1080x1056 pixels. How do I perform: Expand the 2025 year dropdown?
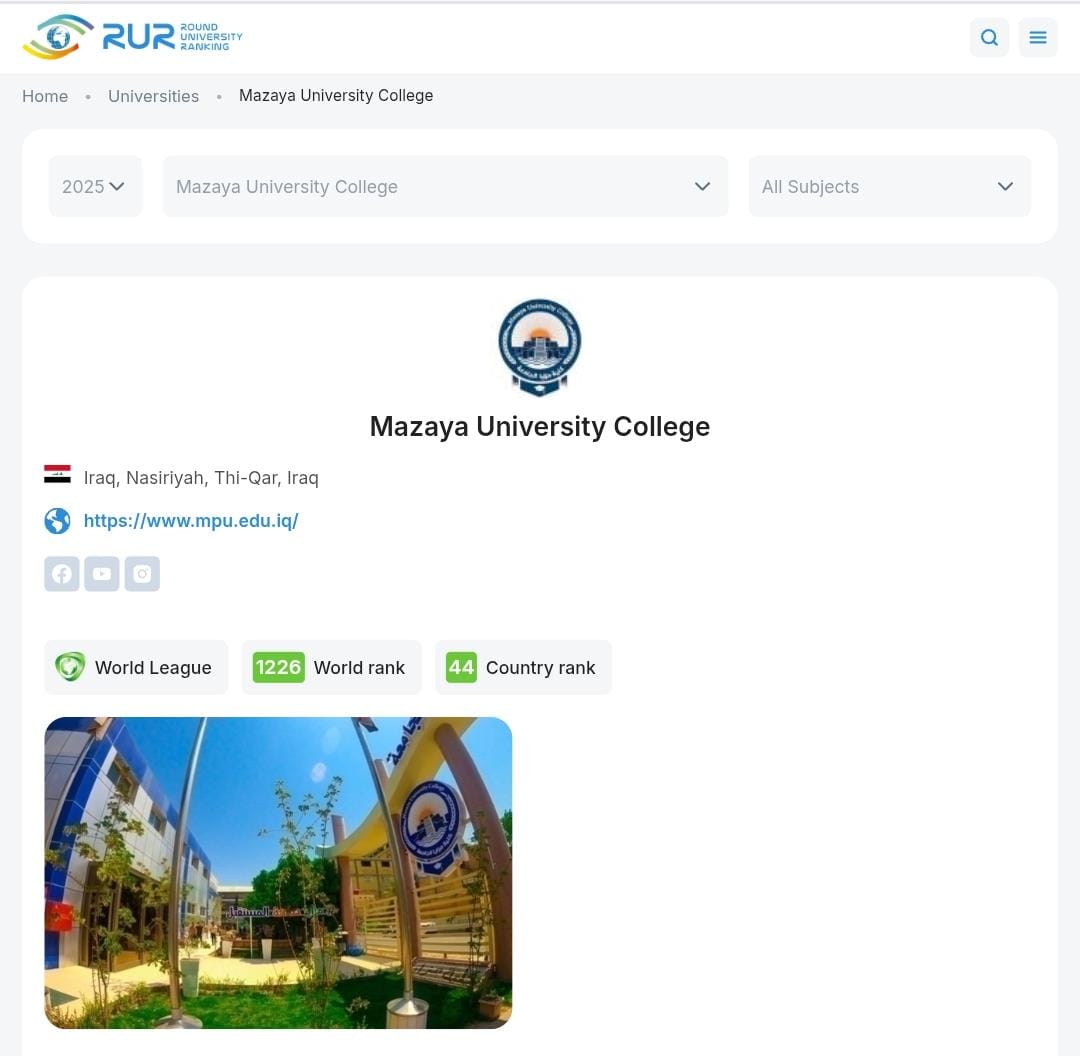95,187
